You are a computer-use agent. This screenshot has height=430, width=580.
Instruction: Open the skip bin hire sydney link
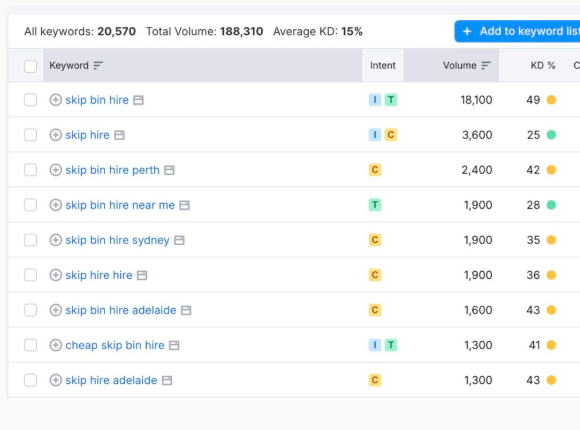(117, 240)
